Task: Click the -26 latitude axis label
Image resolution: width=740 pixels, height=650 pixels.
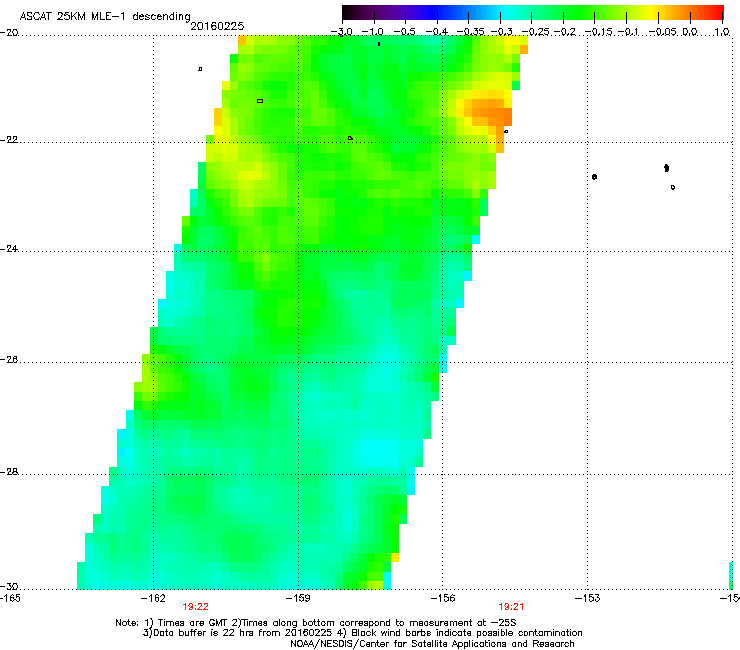Action: (9, 360)
